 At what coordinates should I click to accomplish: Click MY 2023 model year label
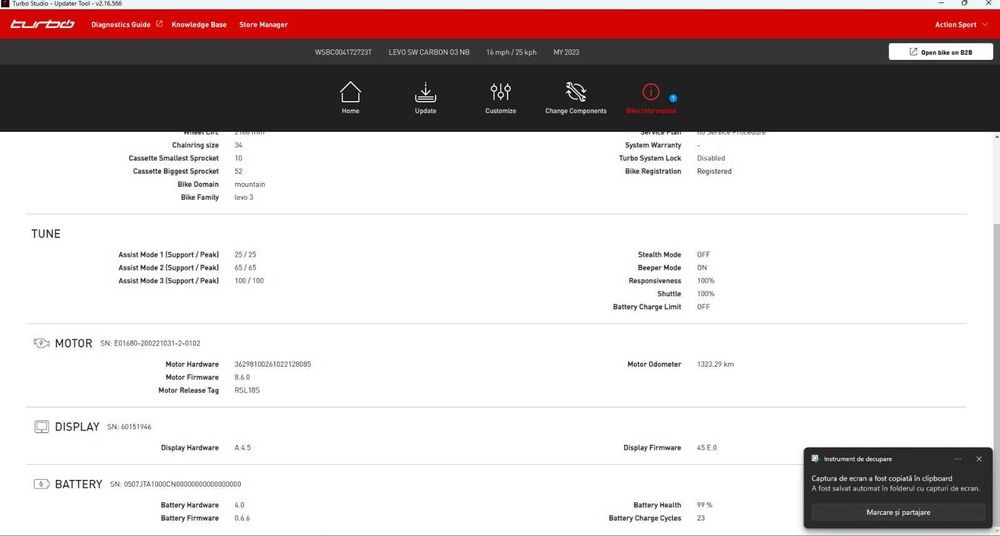(566, 52)
